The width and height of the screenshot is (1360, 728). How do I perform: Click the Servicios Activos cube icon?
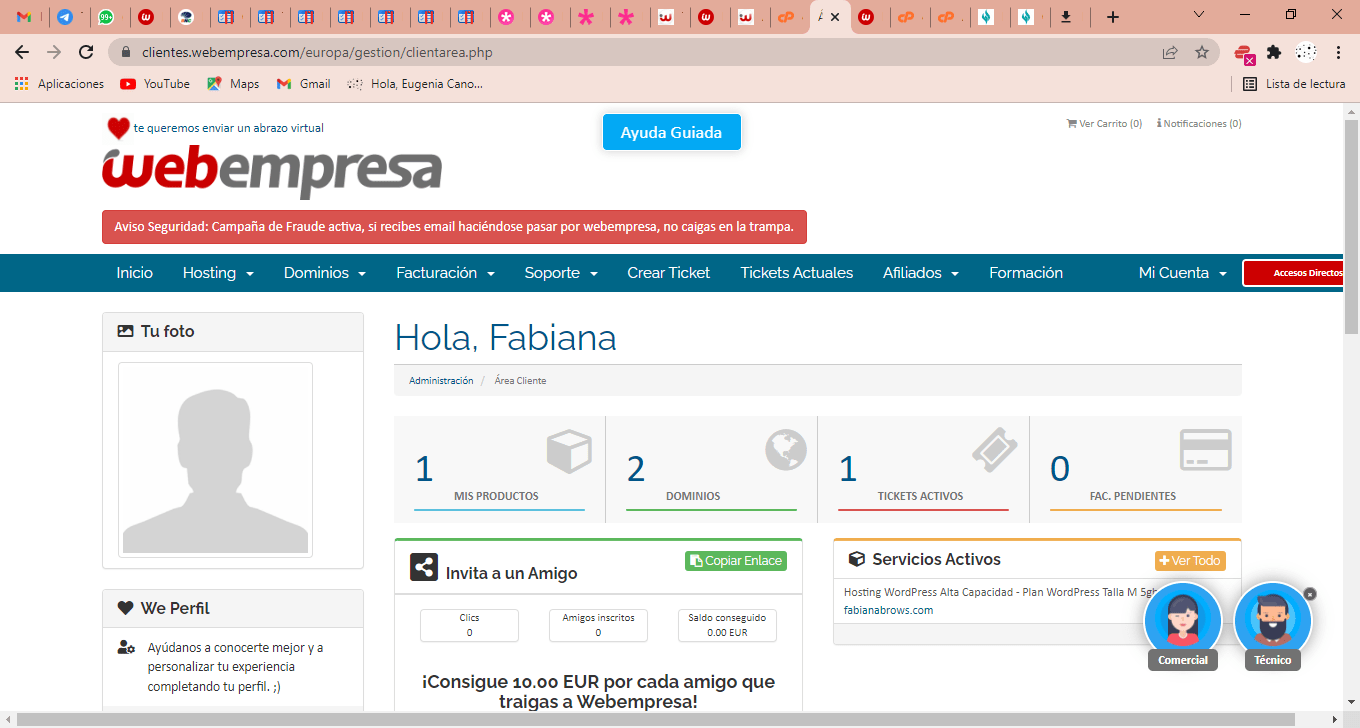tap(856, 559)
